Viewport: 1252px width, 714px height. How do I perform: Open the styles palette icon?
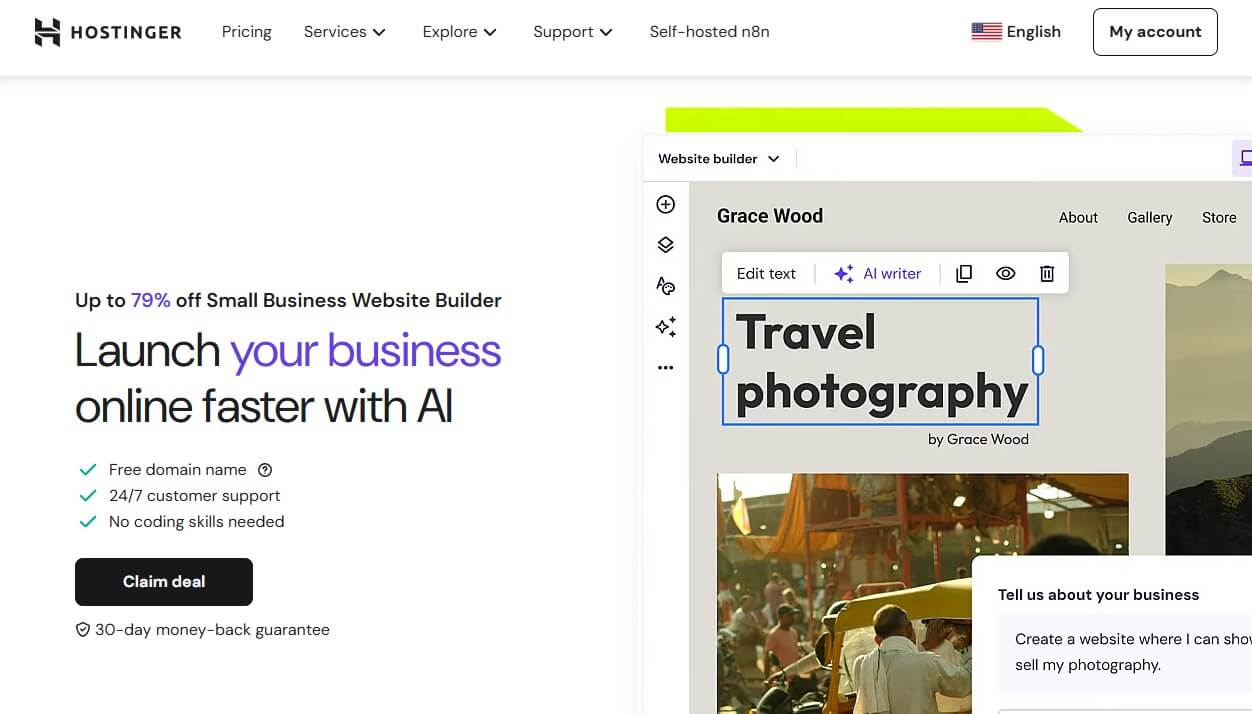click(x=666, y=286)
